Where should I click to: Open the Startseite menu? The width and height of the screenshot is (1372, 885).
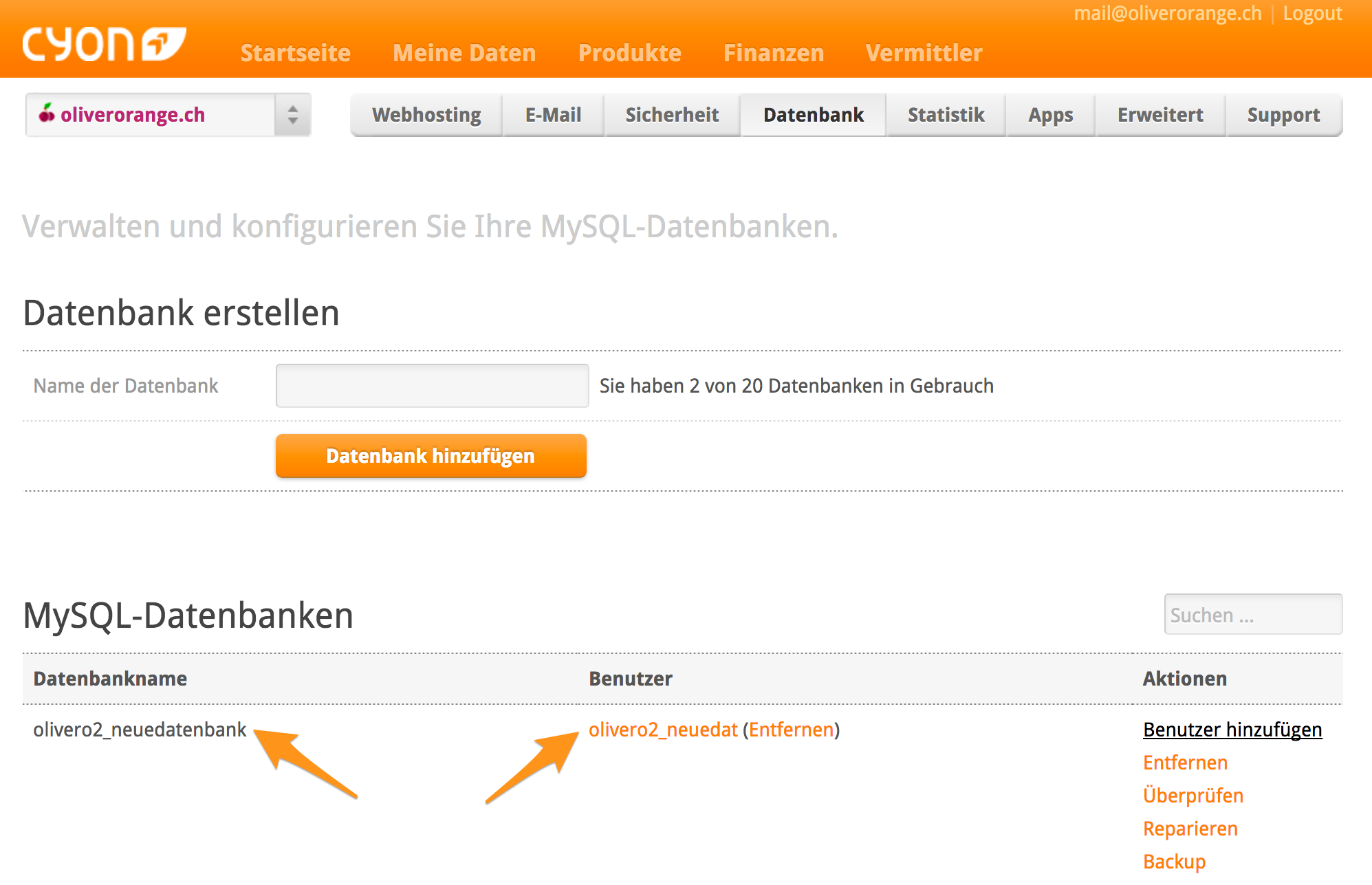[295, 53]
